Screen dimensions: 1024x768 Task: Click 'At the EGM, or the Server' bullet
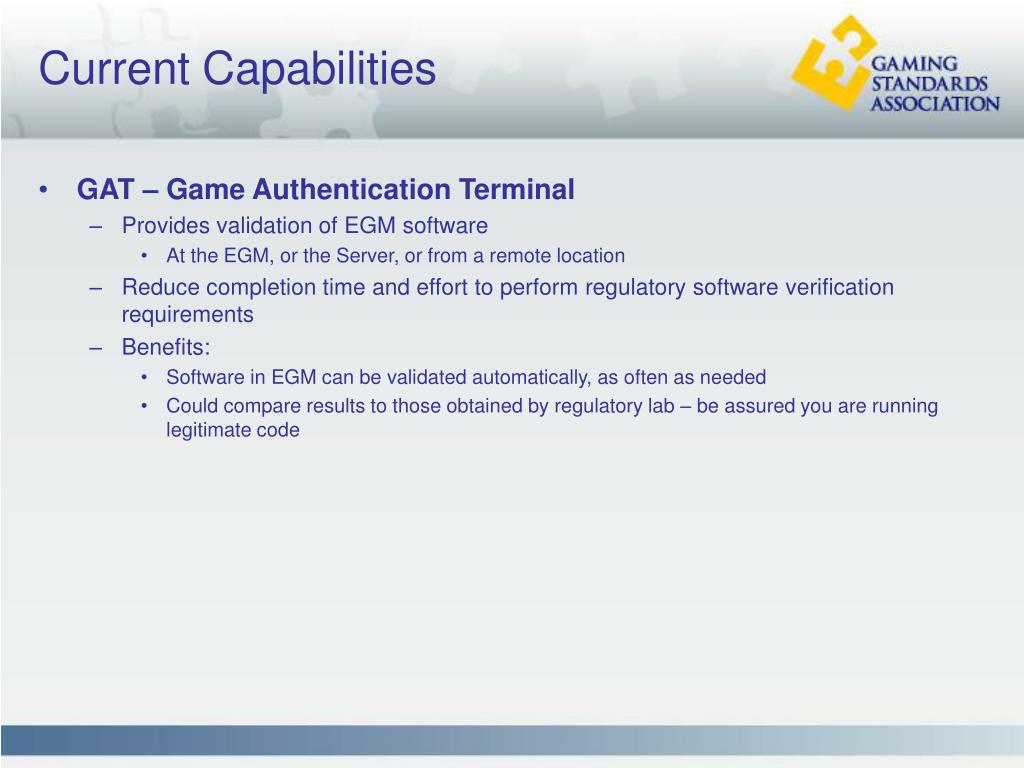click(395, 255)
